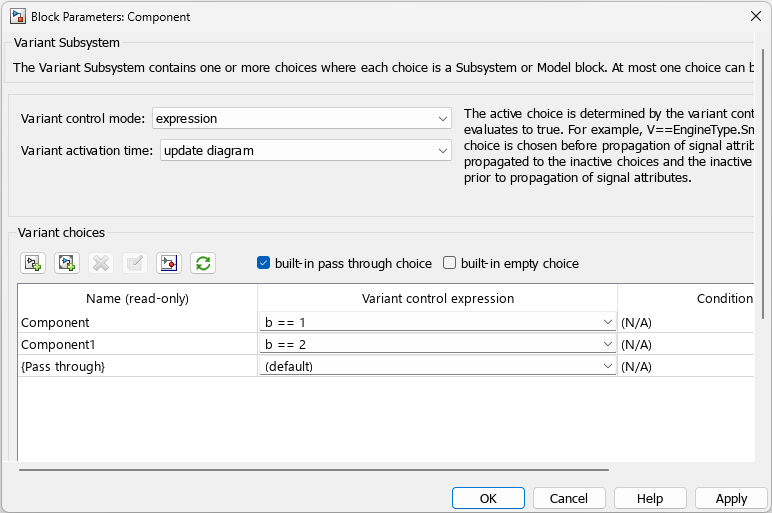The height and width of the screenshot is (513, 772).
Task: Click the add new Subsystem choice icon
Action: 33,263
